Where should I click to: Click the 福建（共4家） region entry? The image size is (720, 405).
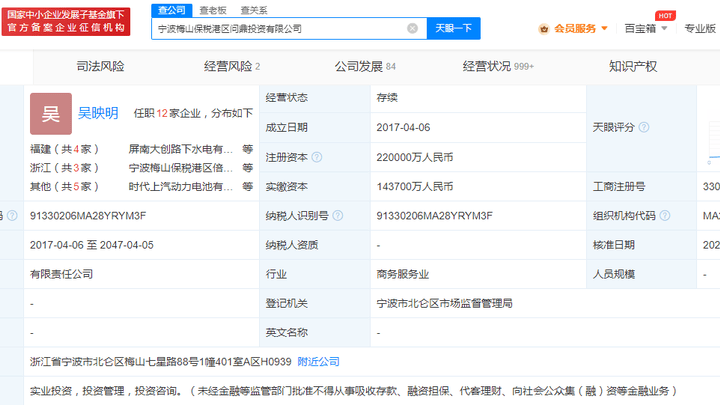pos(64,149)
